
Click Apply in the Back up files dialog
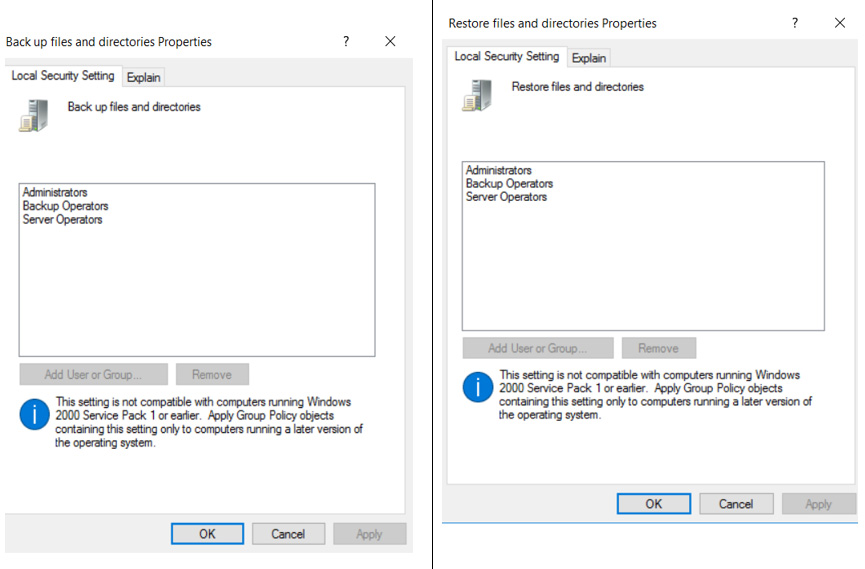click(369, 534)
